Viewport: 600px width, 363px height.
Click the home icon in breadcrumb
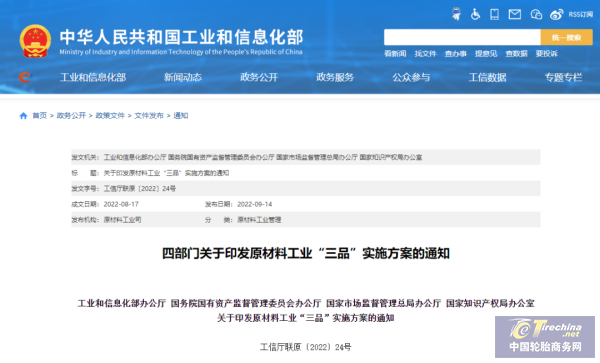coord(23,116)
